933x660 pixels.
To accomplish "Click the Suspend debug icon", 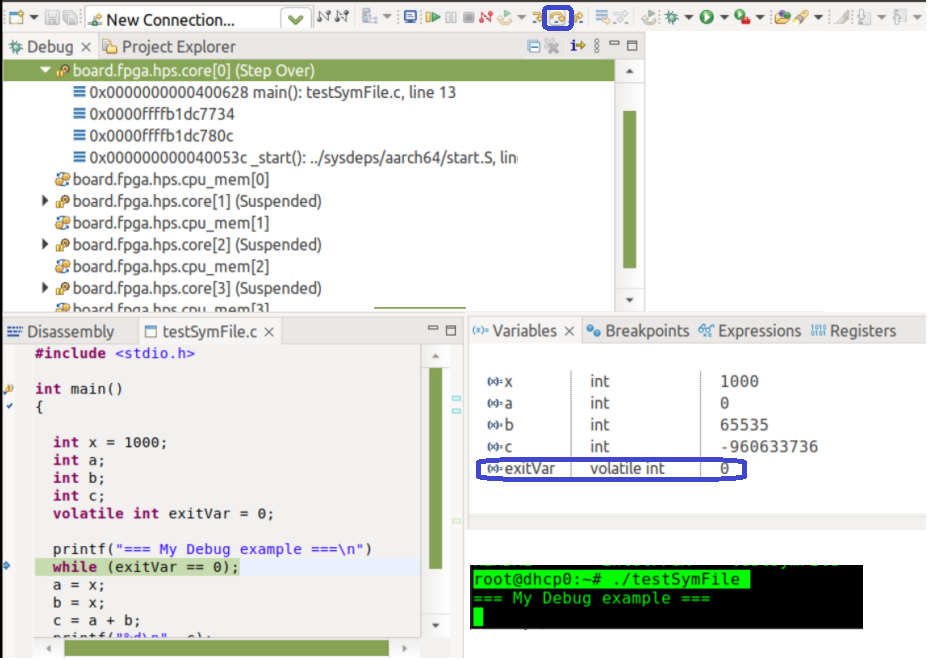I will coord(451,17).
